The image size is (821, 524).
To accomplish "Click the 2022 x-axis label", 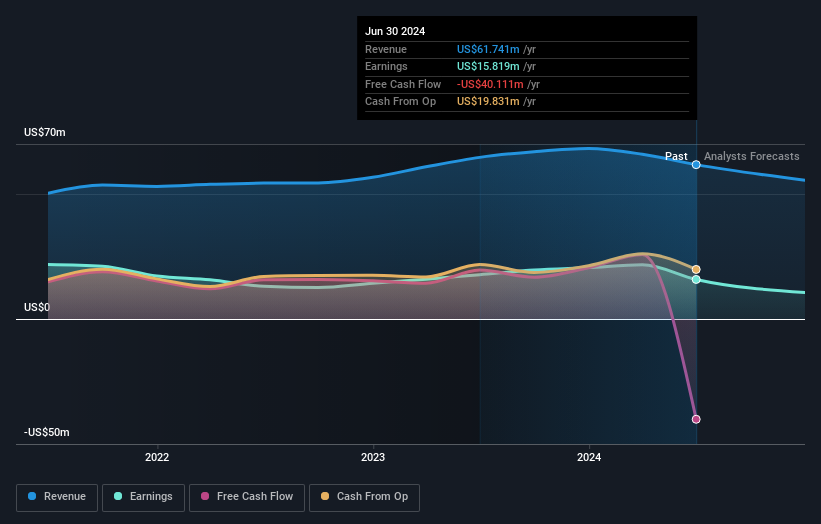I will pos(157,457).
